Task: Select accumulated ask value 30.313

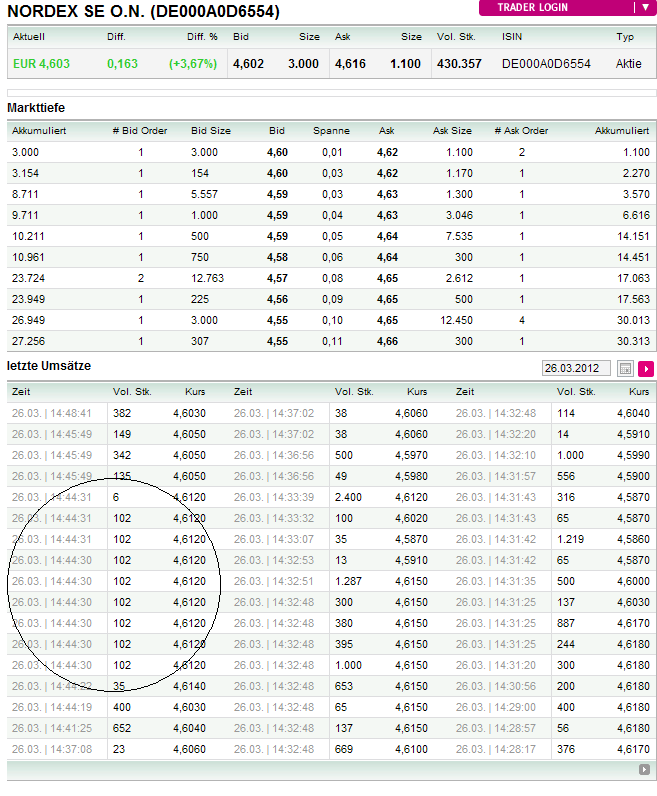Action: [x=633, y=342]
